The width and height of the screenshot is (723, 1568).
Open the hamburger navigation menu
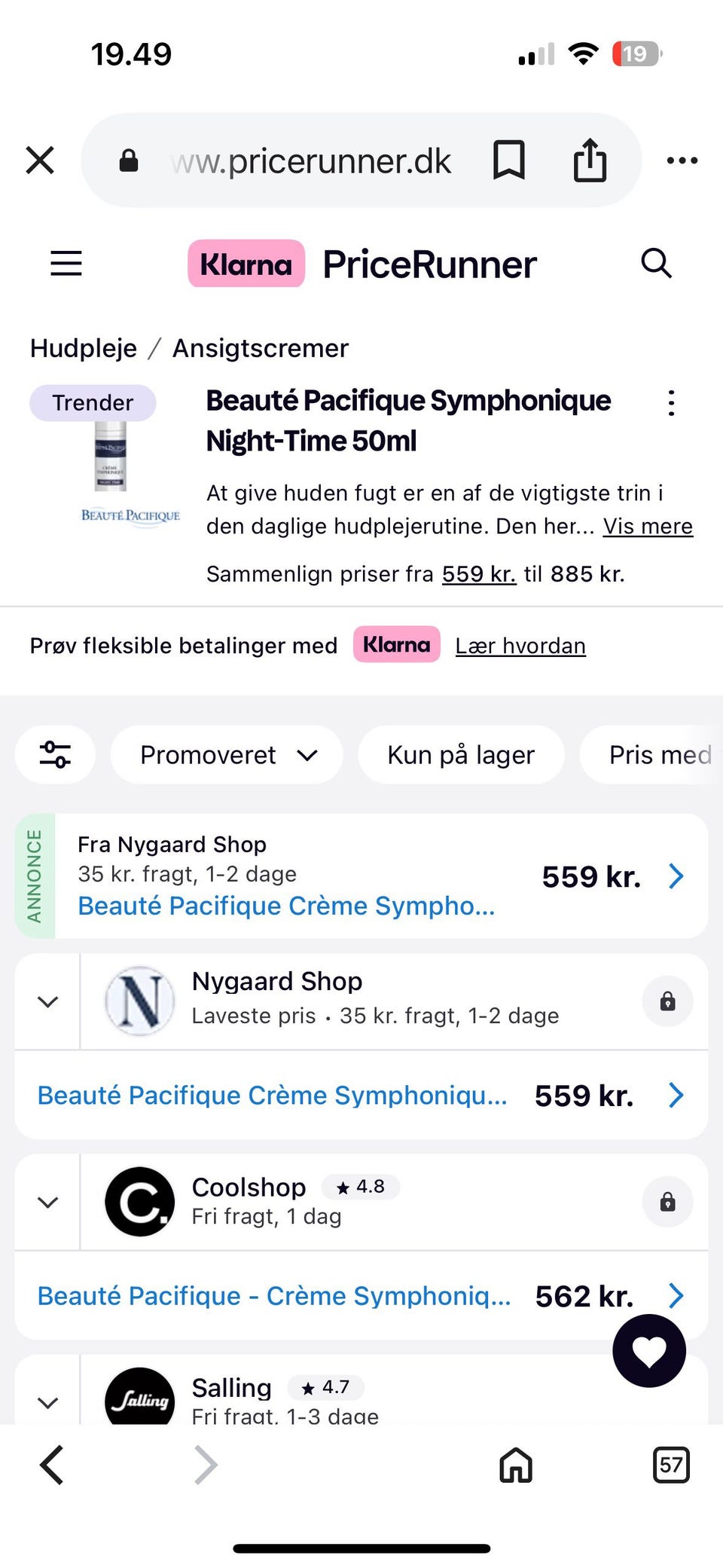(x=66, y=264)
